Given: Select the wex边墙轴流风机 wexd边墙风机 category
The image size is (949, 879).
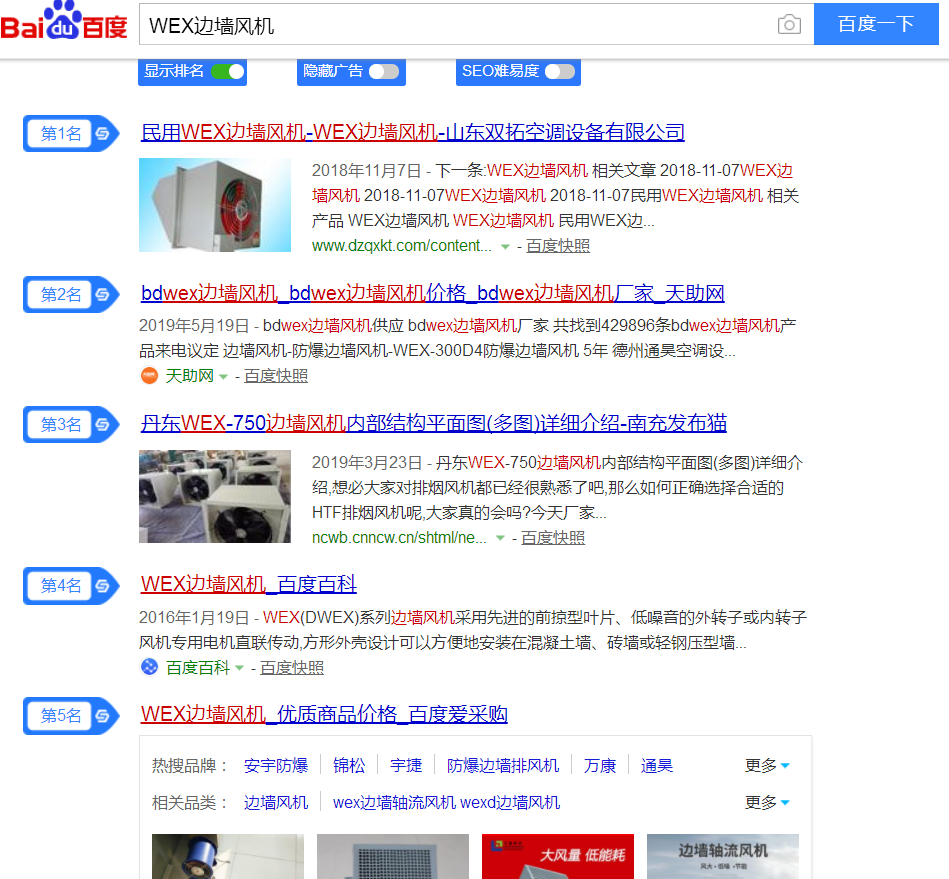Looking at the screenshot, I should tap(447, 803).
